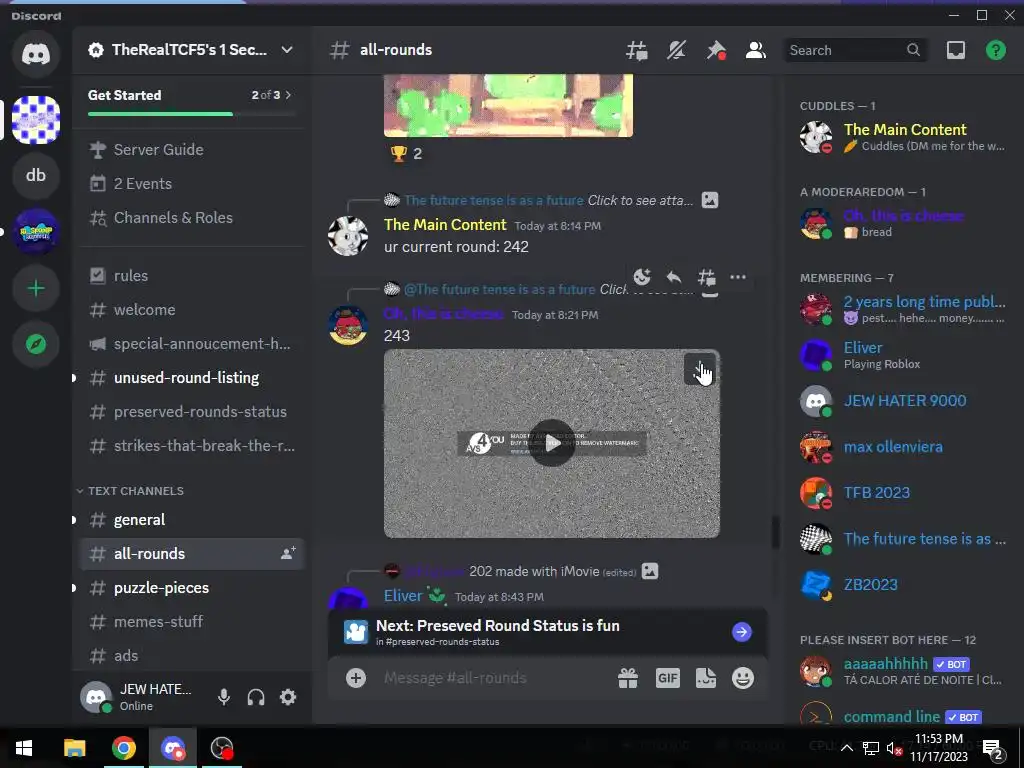Deafen with the headphones icon
1024x768 pixels.
(x=256, y=697)
